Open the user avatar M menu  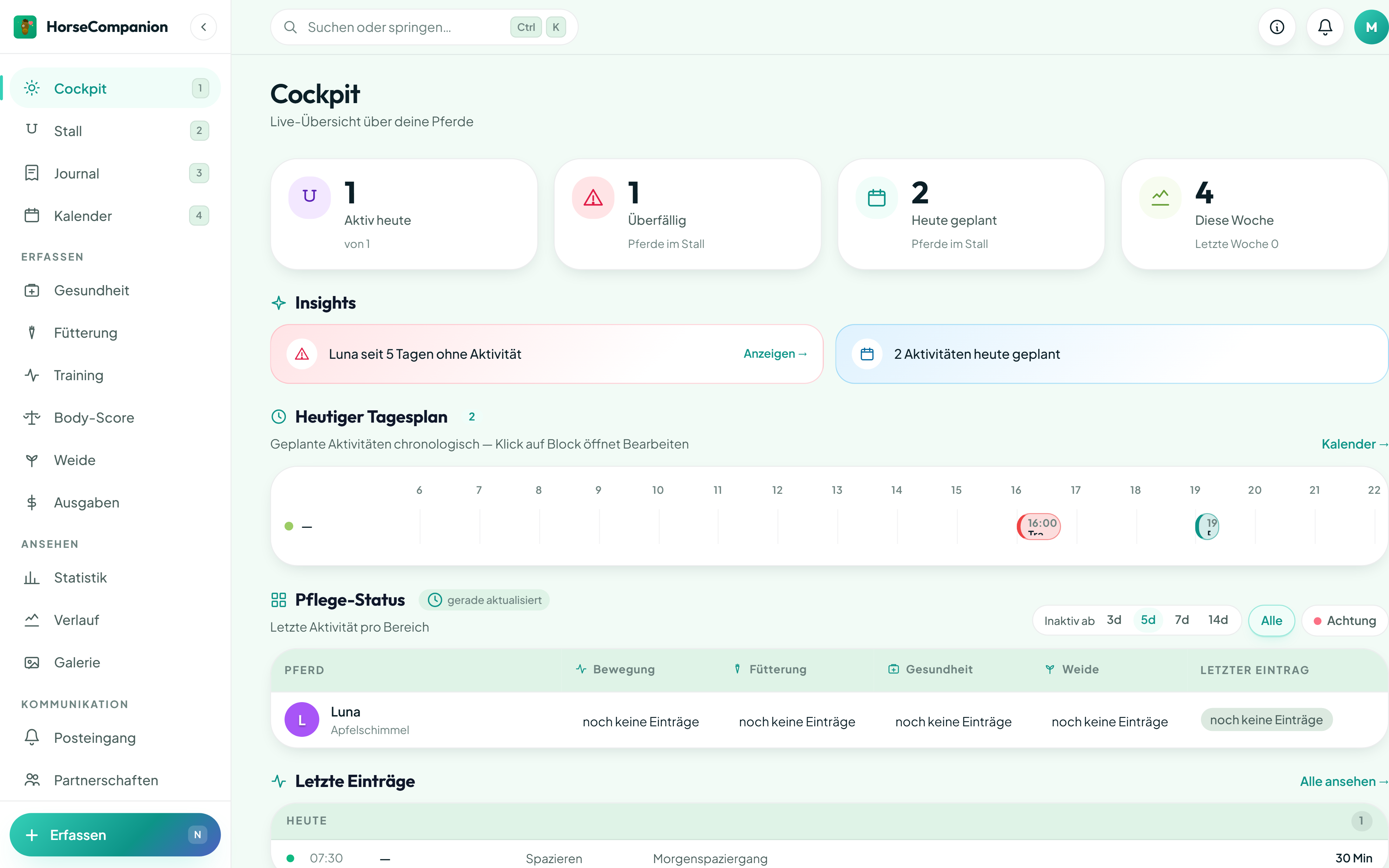[1372, 27]
